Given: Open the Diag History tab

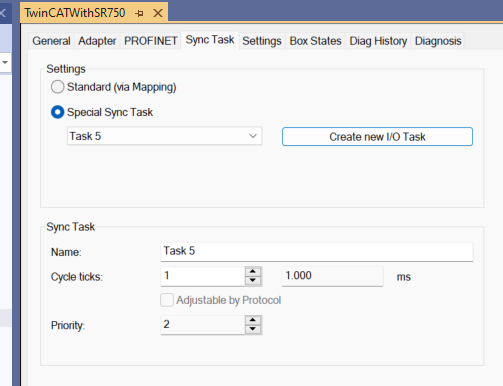Looking at the screenshot, I should coord(378,41).
